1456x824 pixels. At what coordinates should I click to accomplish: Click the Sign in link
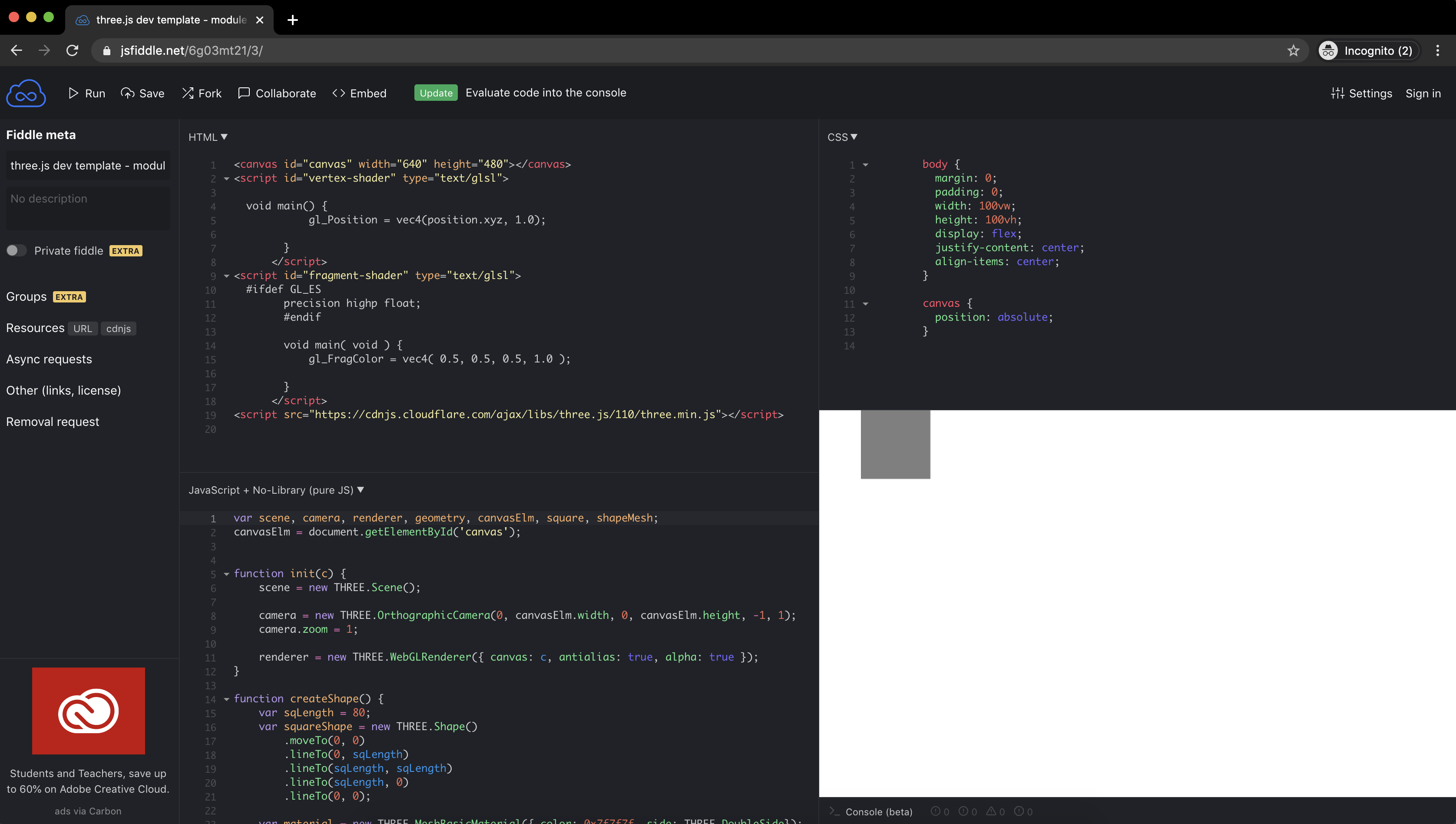pyautogui.click(x=1423, y=93)
